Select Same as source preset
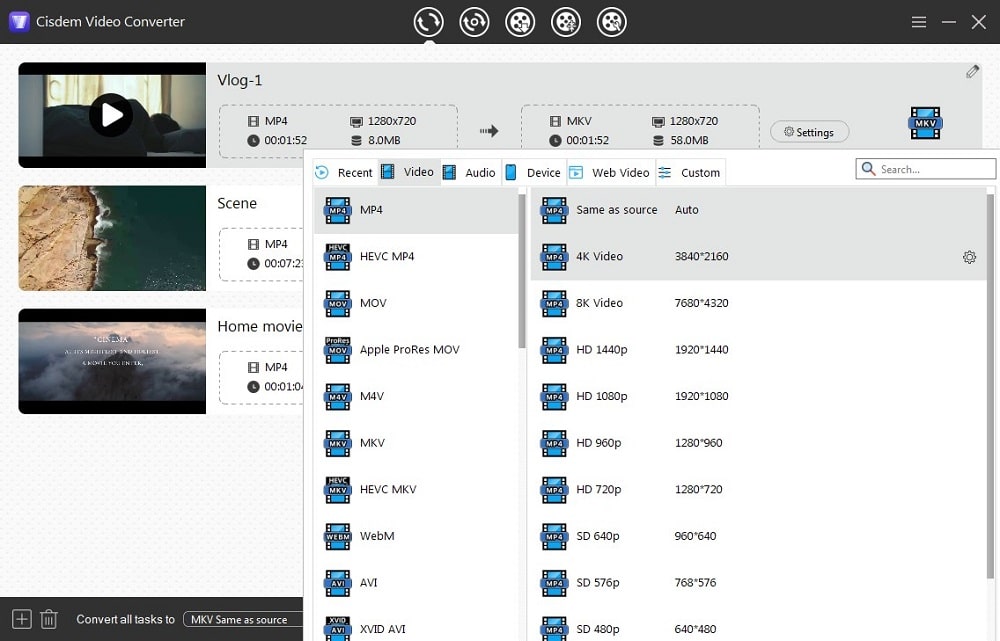This screenshot has width=1000, height=641. pyautogui.click(x=758, y=210)
